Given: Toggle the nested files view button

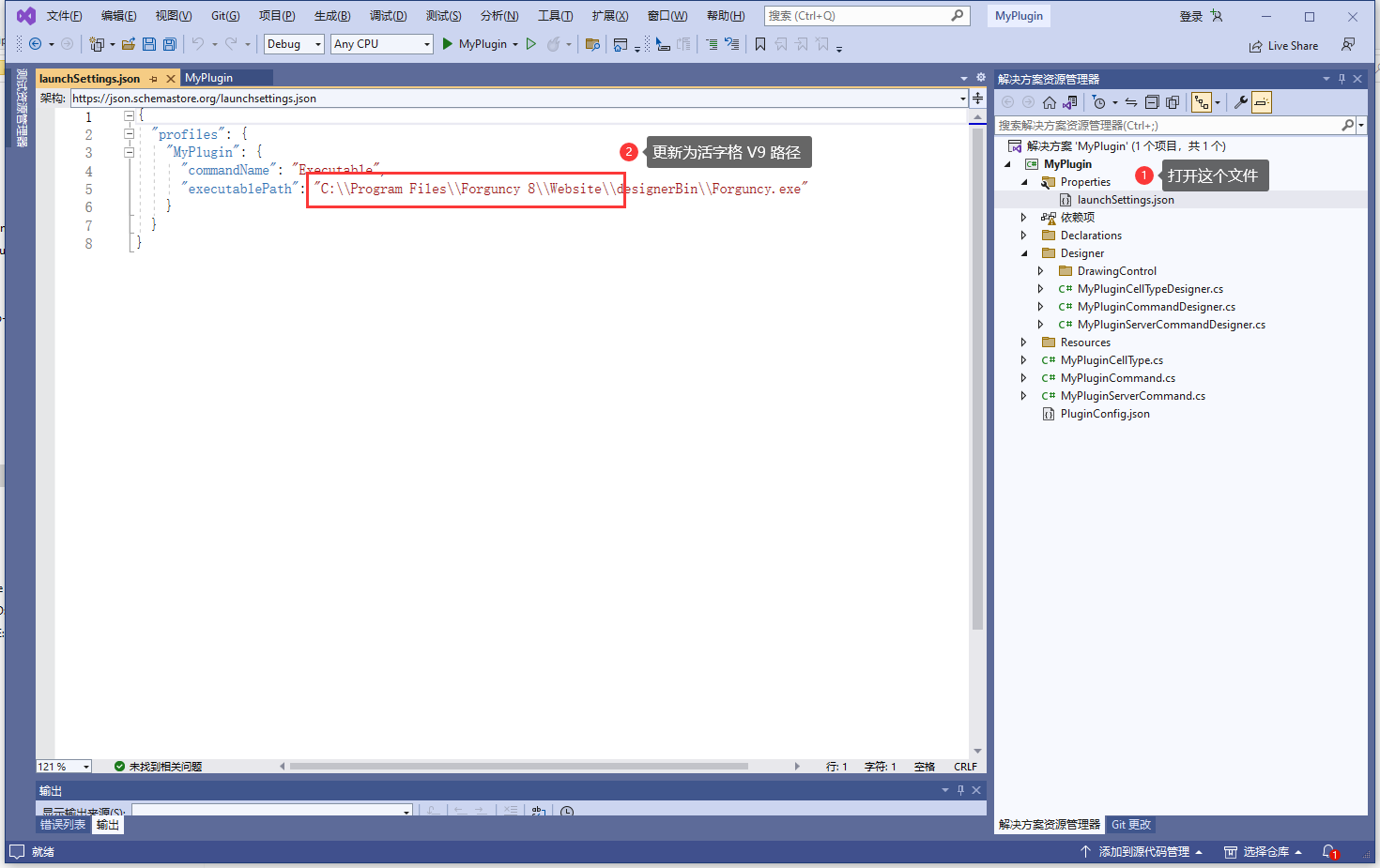Looking at the screenshot, I should coord(1202,102).
